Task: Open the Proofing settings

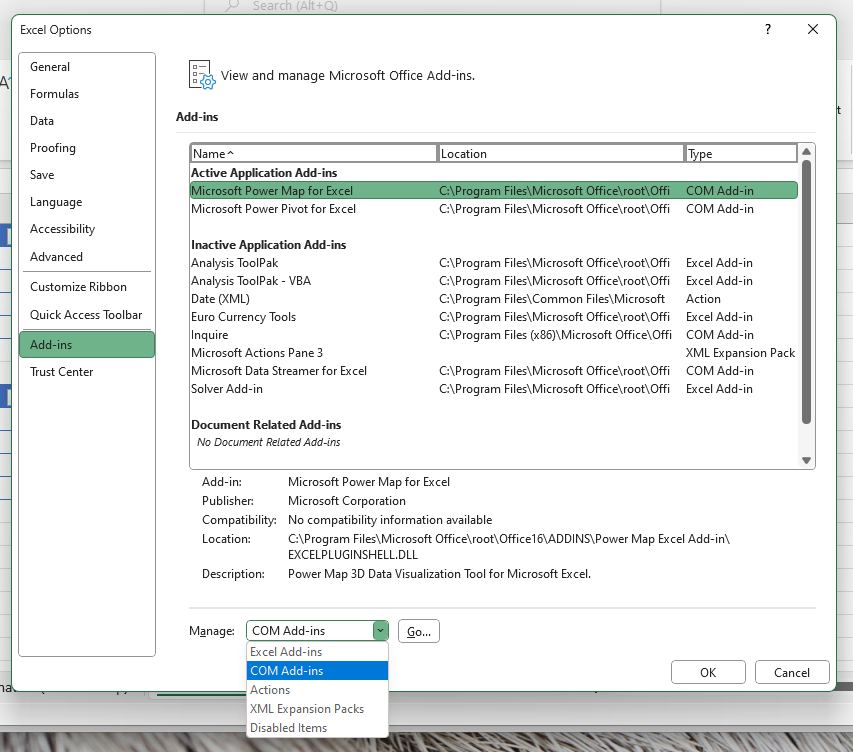Action: tap(86, 148)
